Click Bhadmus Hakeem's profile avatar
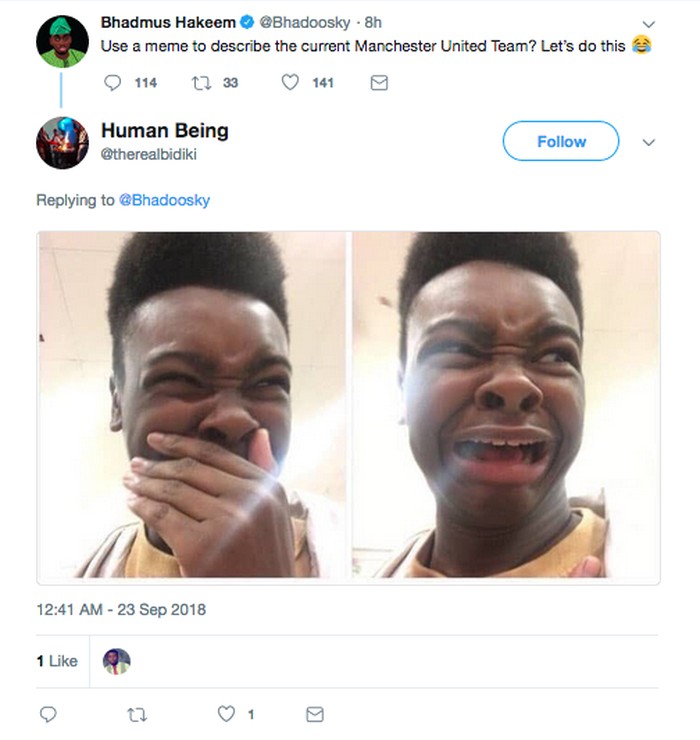The height and width of the screenshot is (740, 700). pyautogui.click(x=63, y=41)
